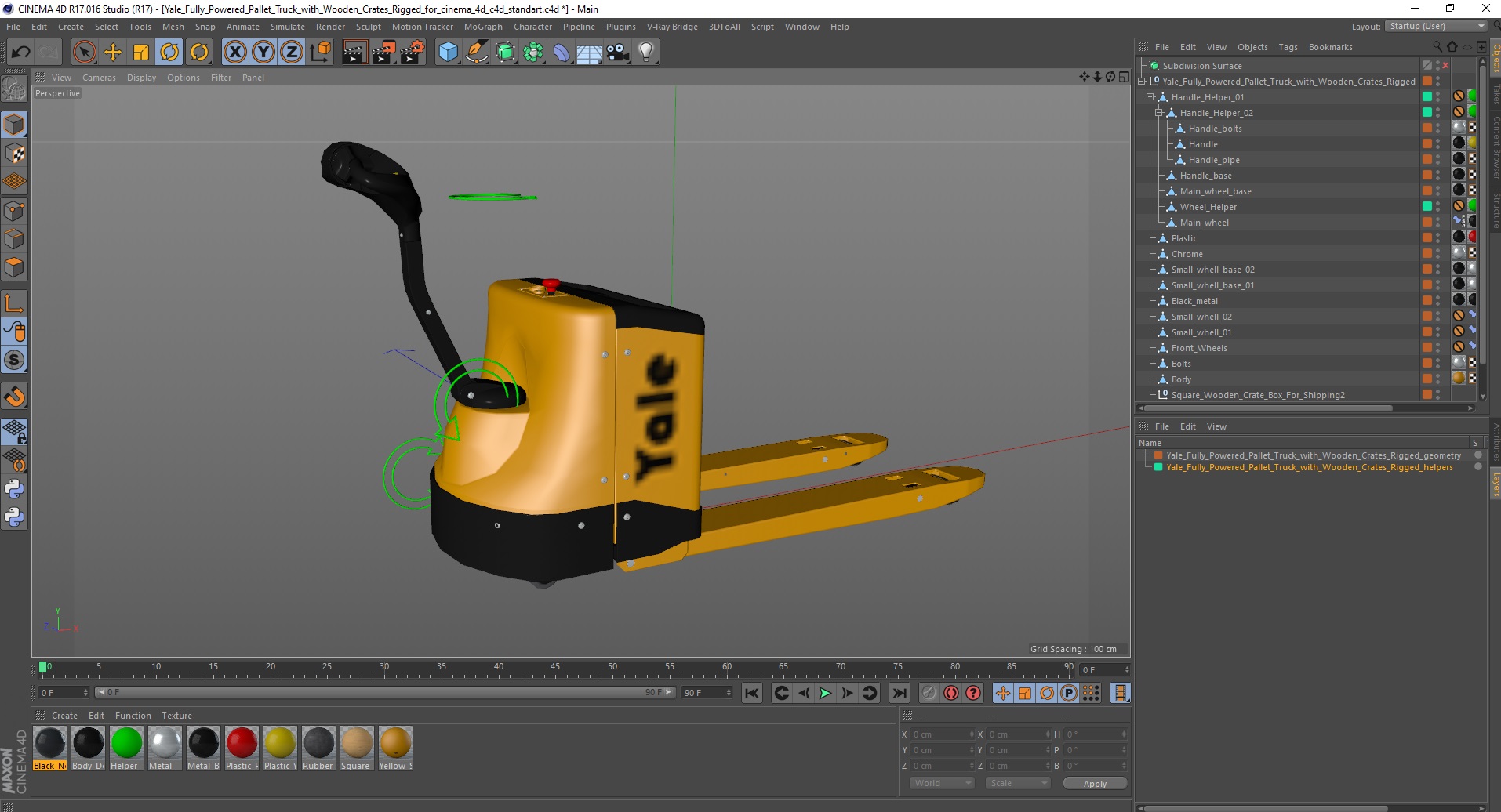Toggle the coordinate system icon
Image resolution: width=1501 pixels, height=812 pixels.
[321, 53]
